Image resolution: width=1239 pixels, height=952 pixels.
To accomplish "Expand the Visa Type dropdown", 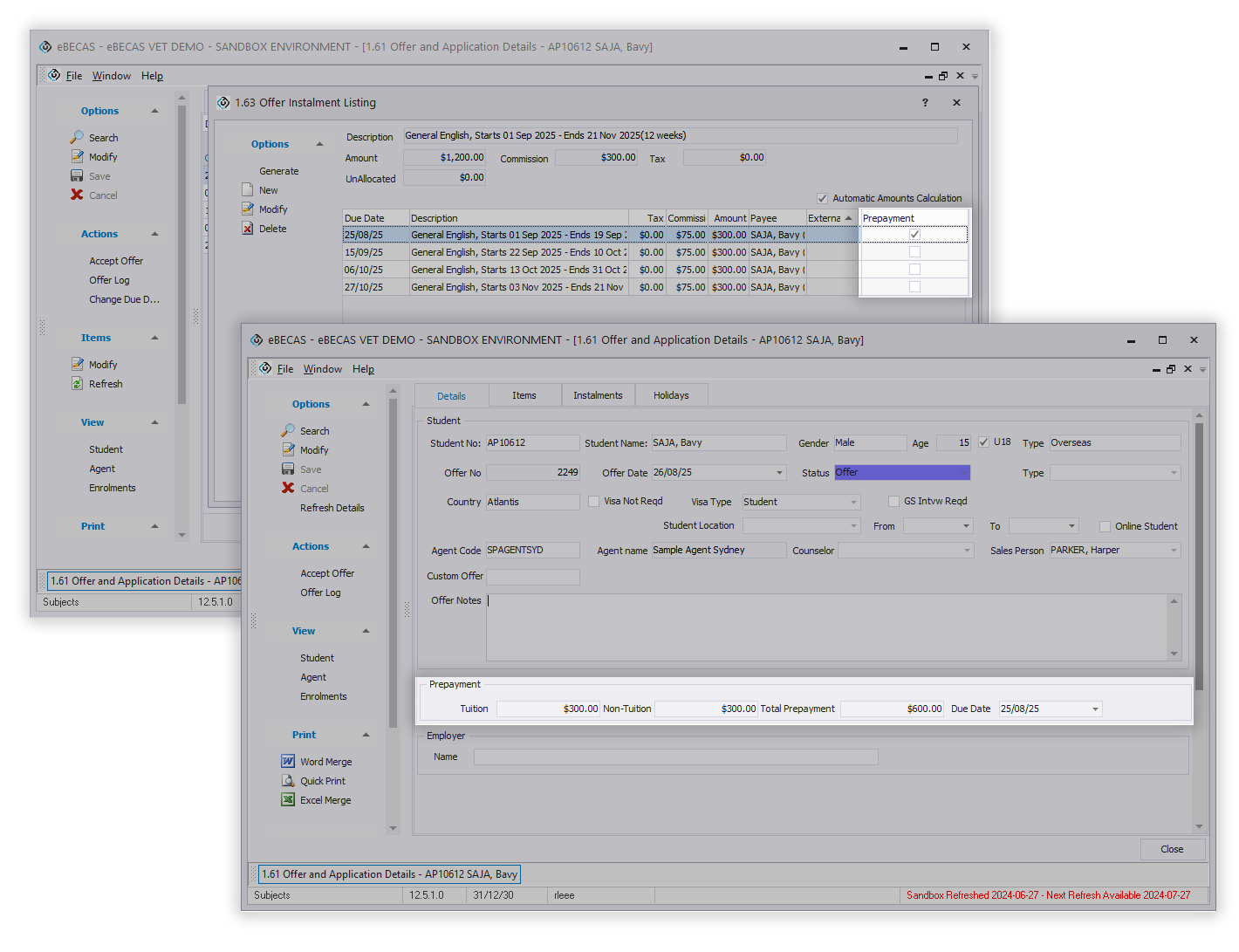I will (x=853, y=503).
